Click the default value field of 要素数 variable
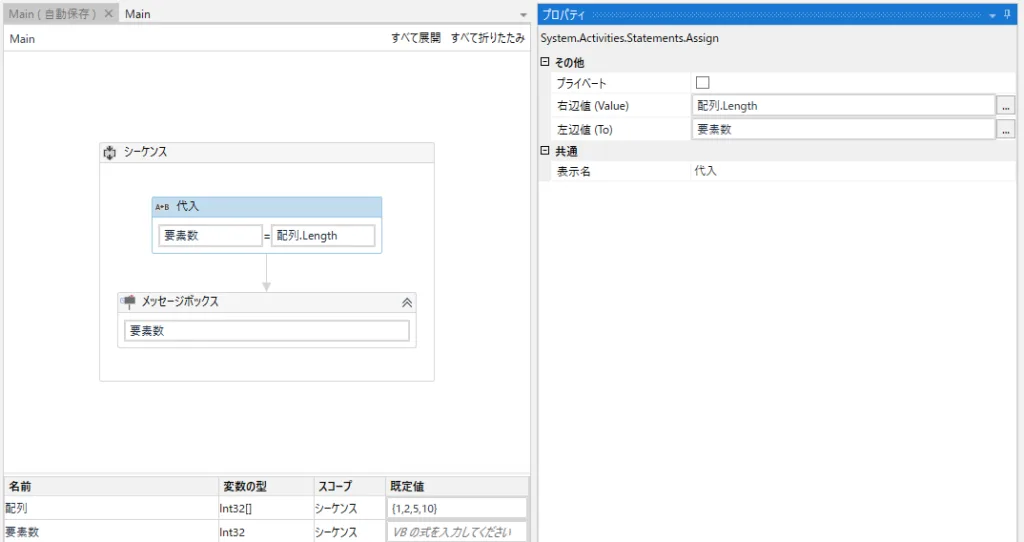 pos(456,532)
